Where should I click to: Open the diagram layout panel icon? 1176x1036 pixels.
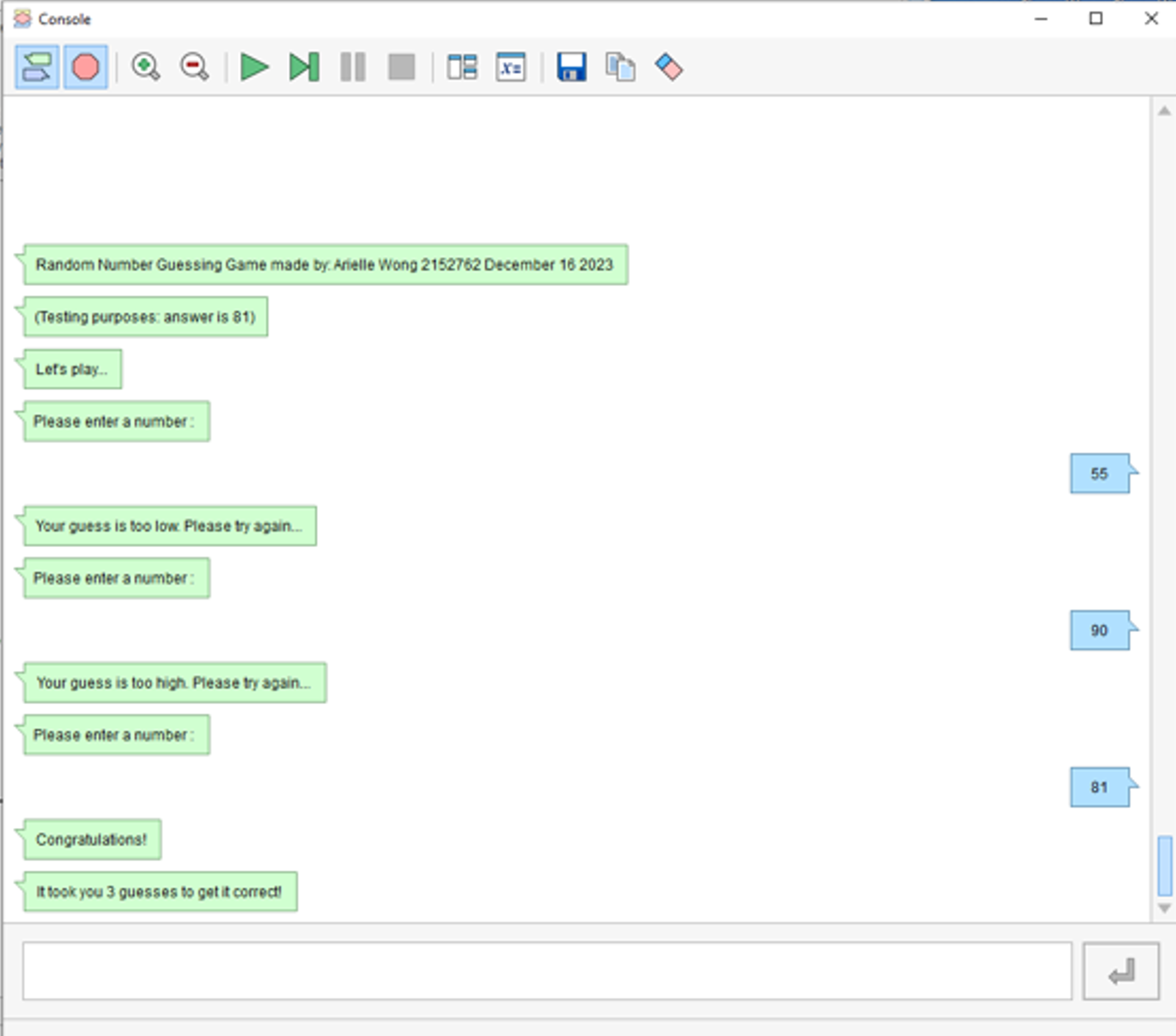pyautogui.click(x=462, y=67)
